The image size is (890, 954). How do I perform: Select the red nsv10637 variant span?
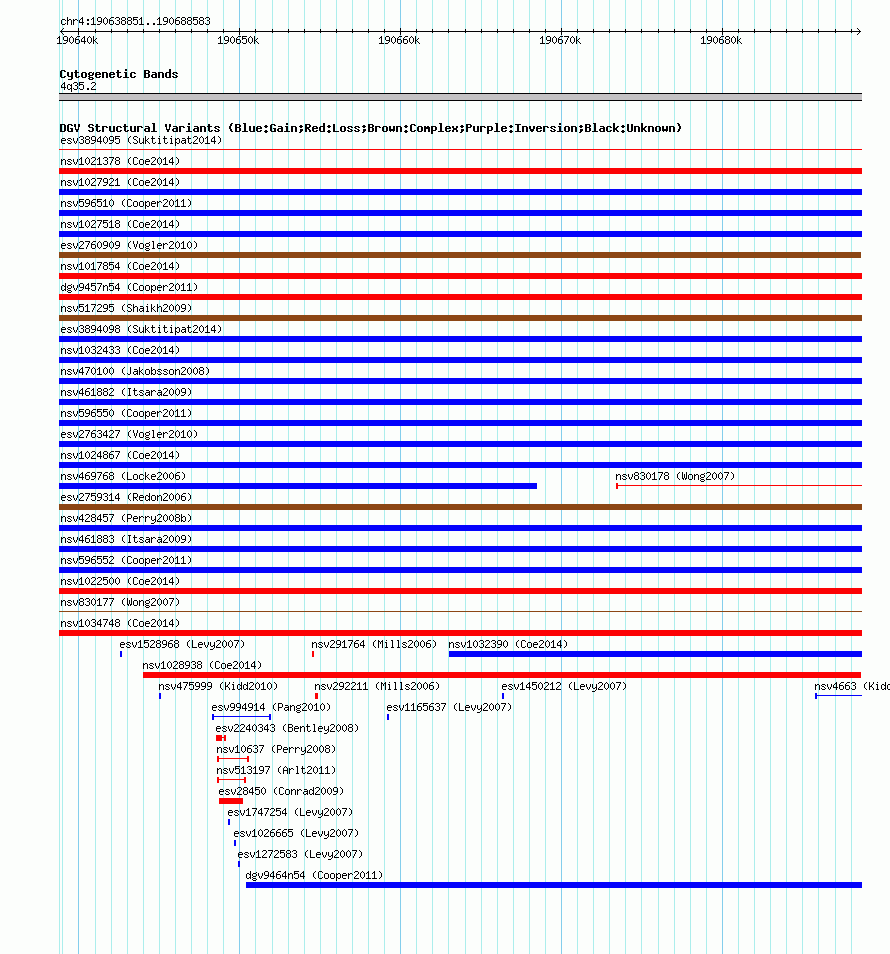(233, 759)
